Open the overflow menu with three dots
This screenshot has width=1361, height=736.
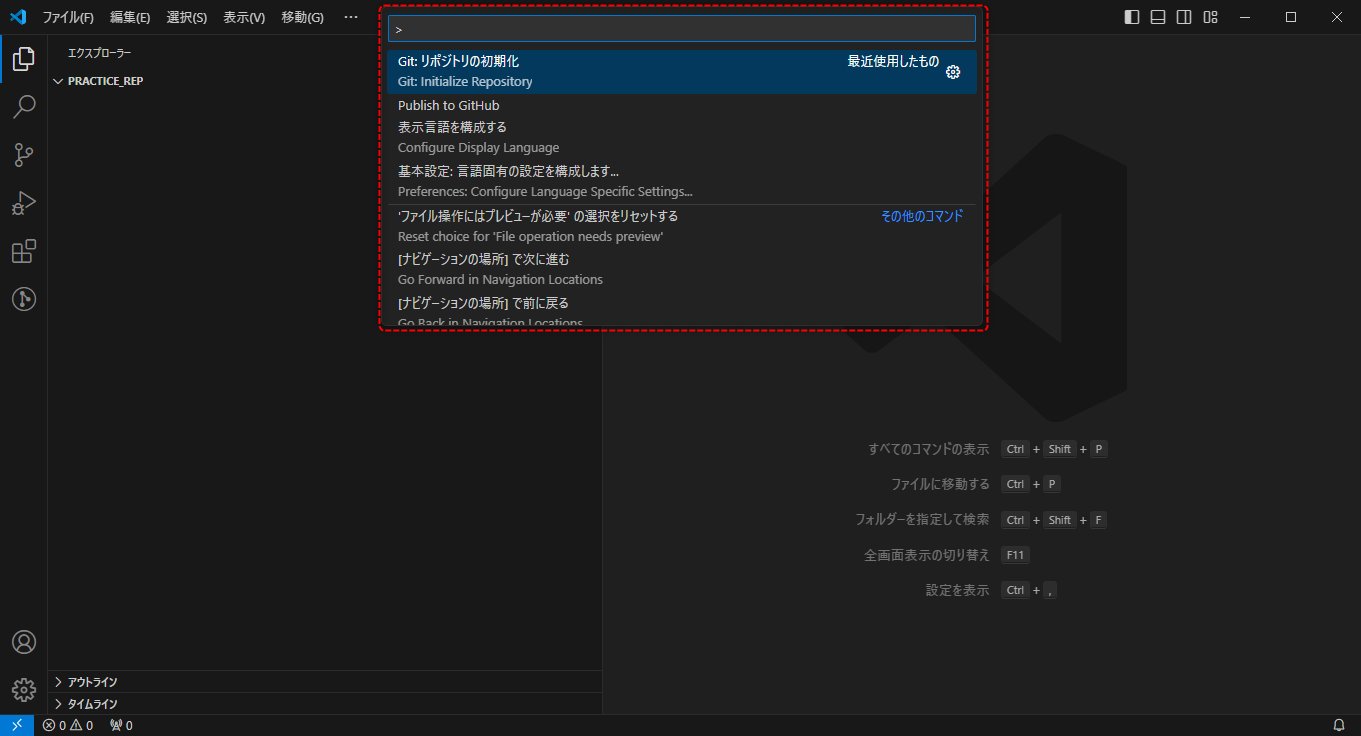pyautogui.click(x=351, y=17)
